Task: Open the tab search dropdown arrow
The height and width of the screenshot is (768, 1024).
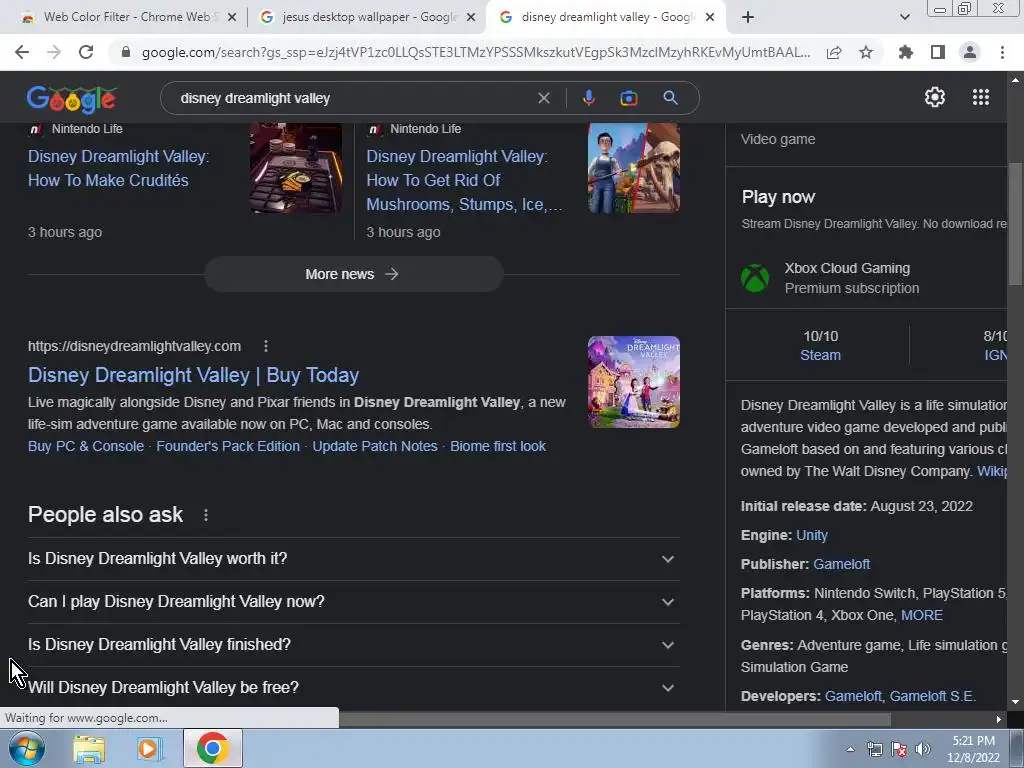Action: tap(904, 17)
